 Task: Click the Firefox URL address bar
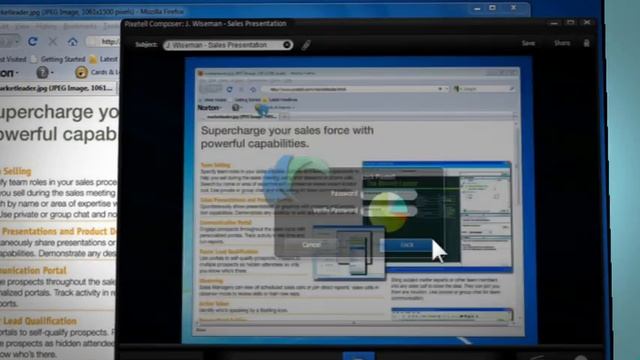[x=104, y=41]
